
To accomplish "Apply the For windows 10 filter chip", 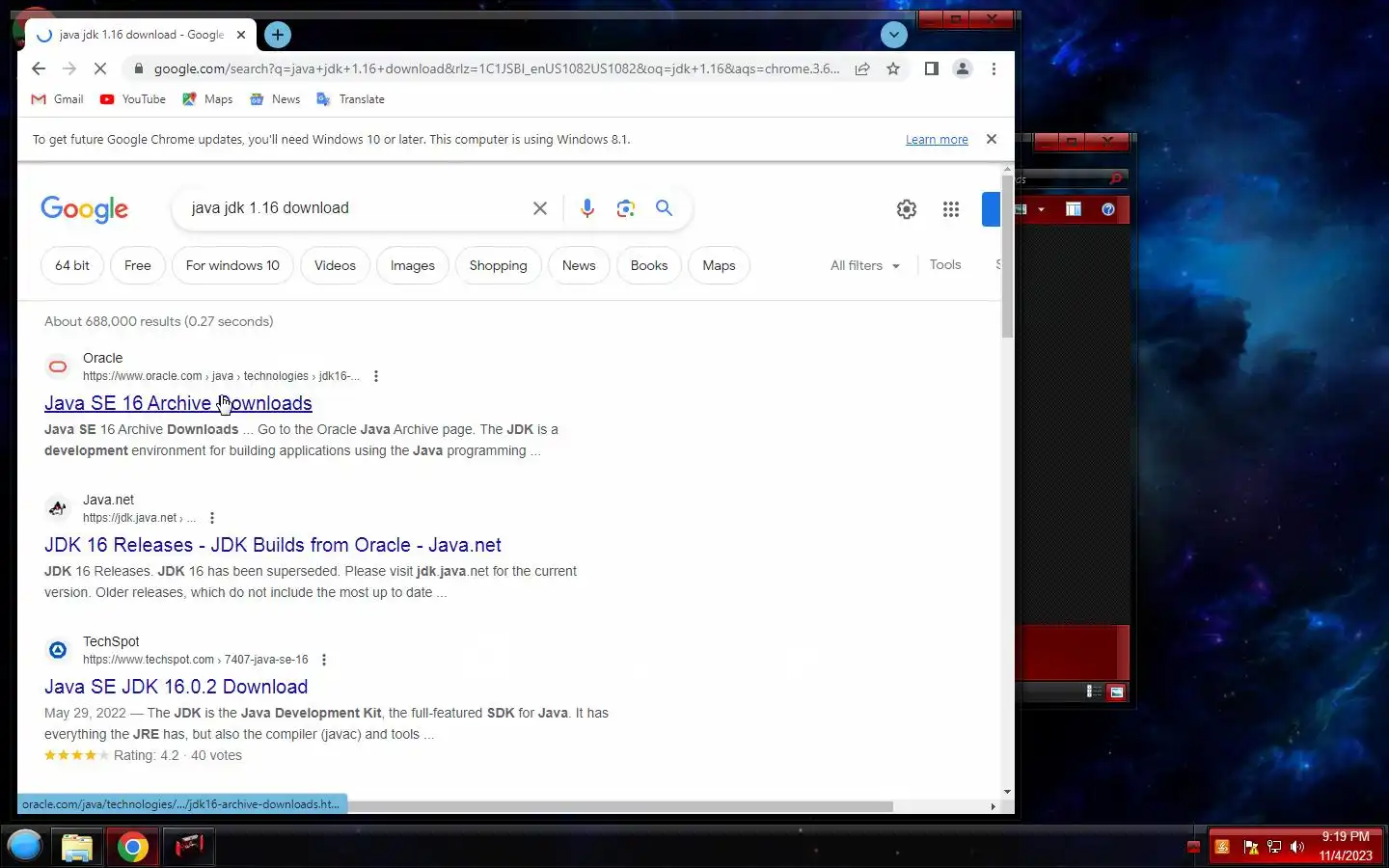I will point(232,265).
